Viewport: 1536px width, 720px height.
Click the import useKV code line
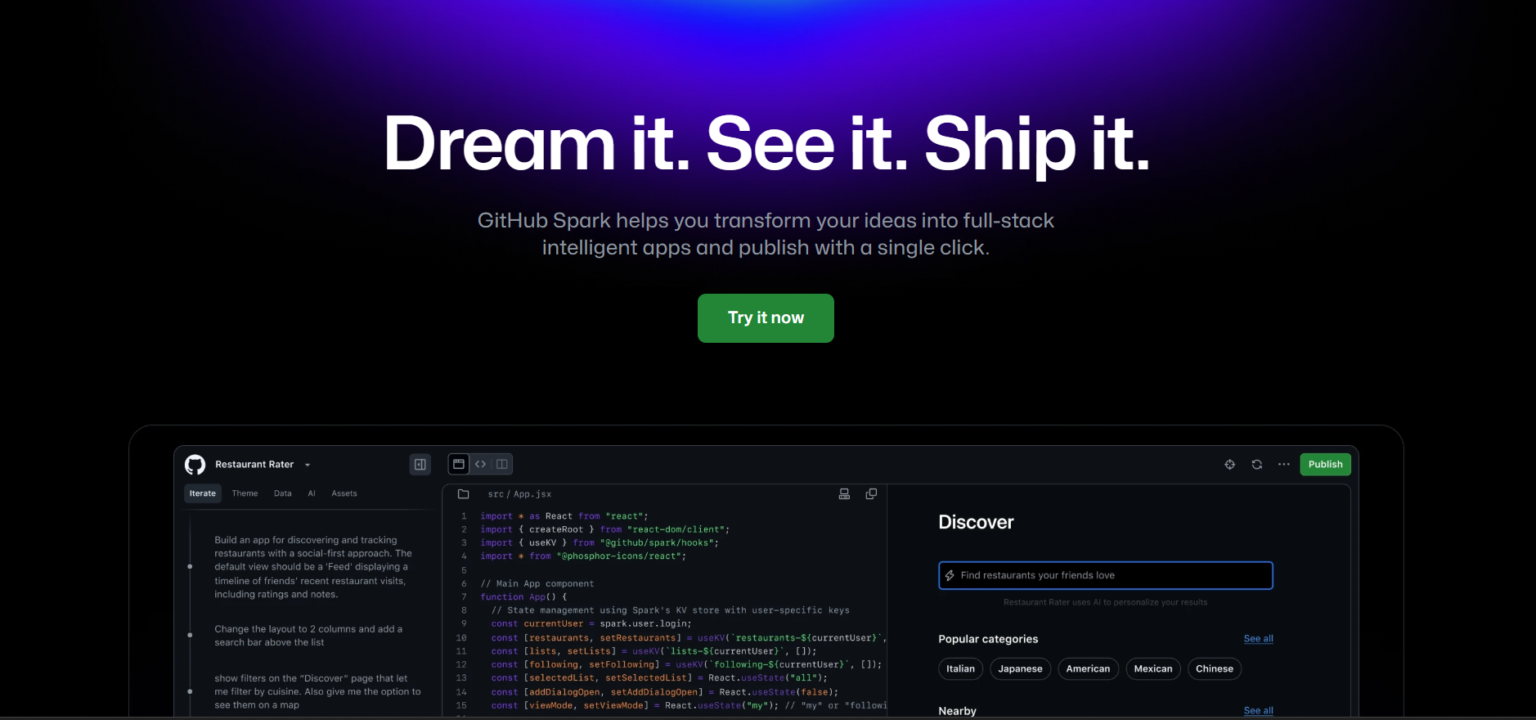click(x=600, y=542)
